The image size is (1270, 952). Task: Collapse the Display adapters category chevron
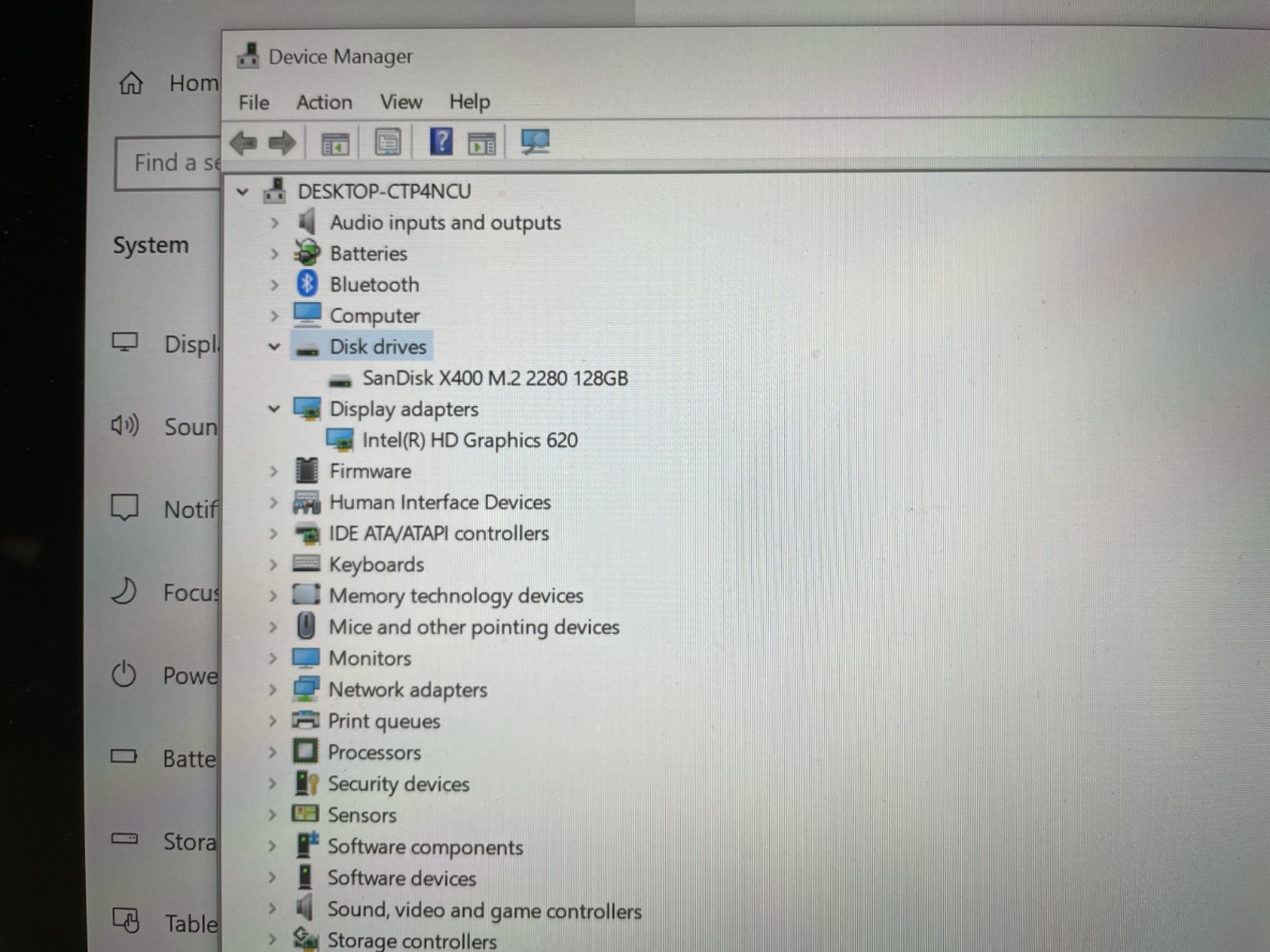tap(274, 409)
